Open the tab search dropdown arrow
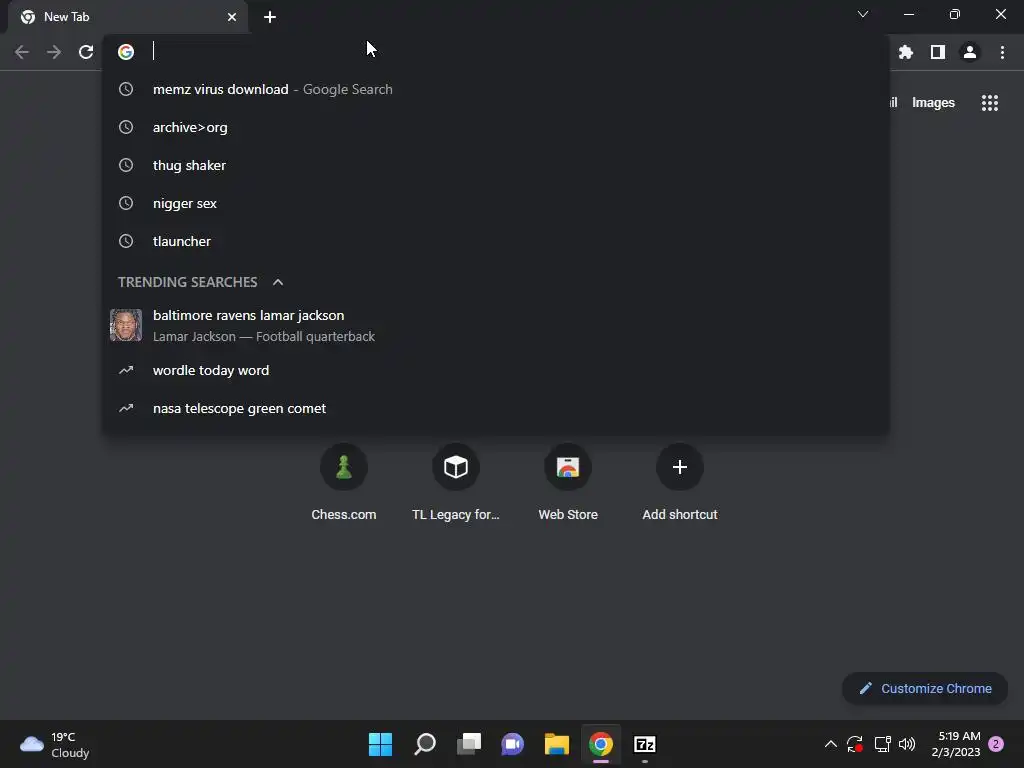Screen dimensions: 1024x768 click(863, 14)
